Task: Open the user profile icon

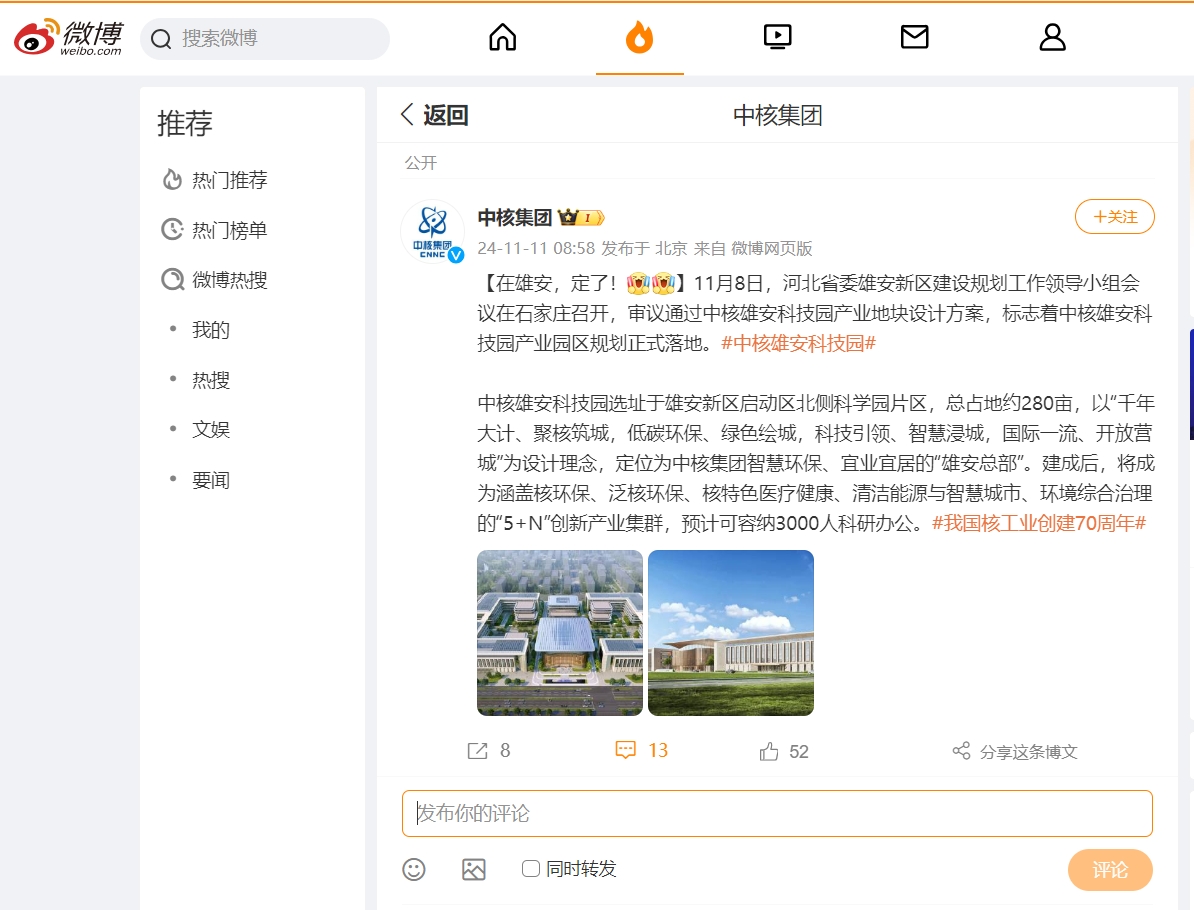Action: click(x=1052, y=37)
